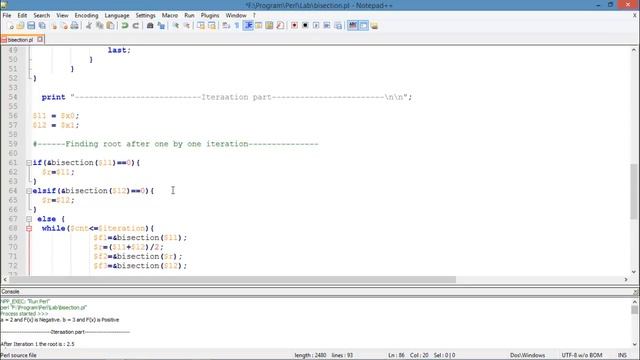Viewport: 640px width, 360px height.
Task: Close the current document with the Close toolbar icon
Action: click(x=53, y=26)
